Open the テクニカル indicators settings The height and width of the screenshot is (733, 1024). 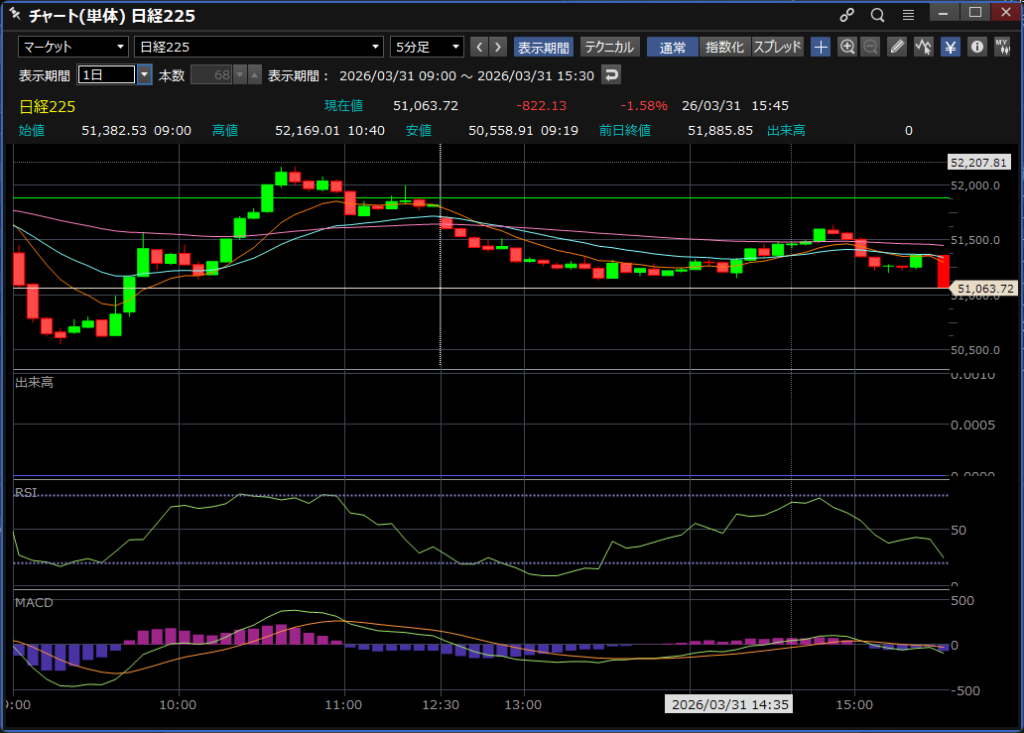(609, 47)
